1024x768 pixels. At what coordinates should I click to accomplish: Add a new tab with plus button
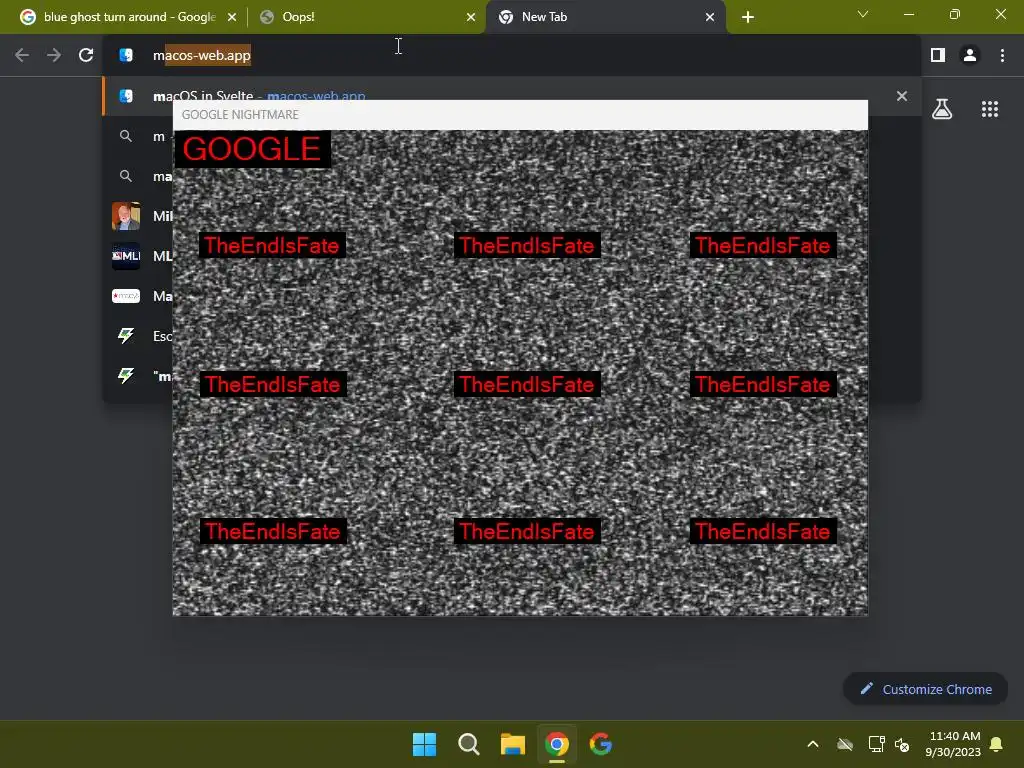pos(748,17)
